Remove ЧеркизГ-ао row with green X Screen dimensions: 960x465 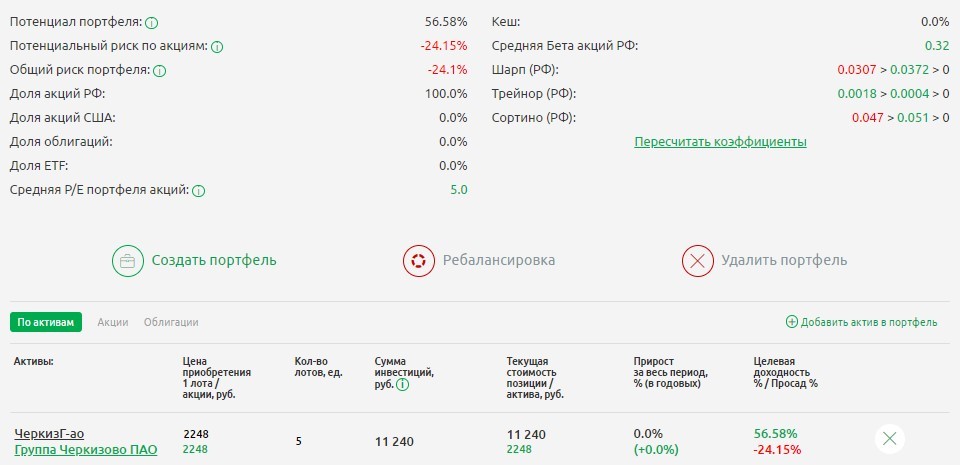click(890, 438)
